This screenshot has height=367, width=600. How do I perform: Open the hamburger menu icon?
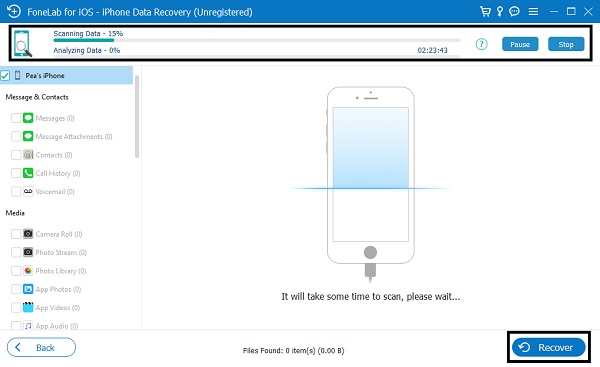tap(533, 12)
